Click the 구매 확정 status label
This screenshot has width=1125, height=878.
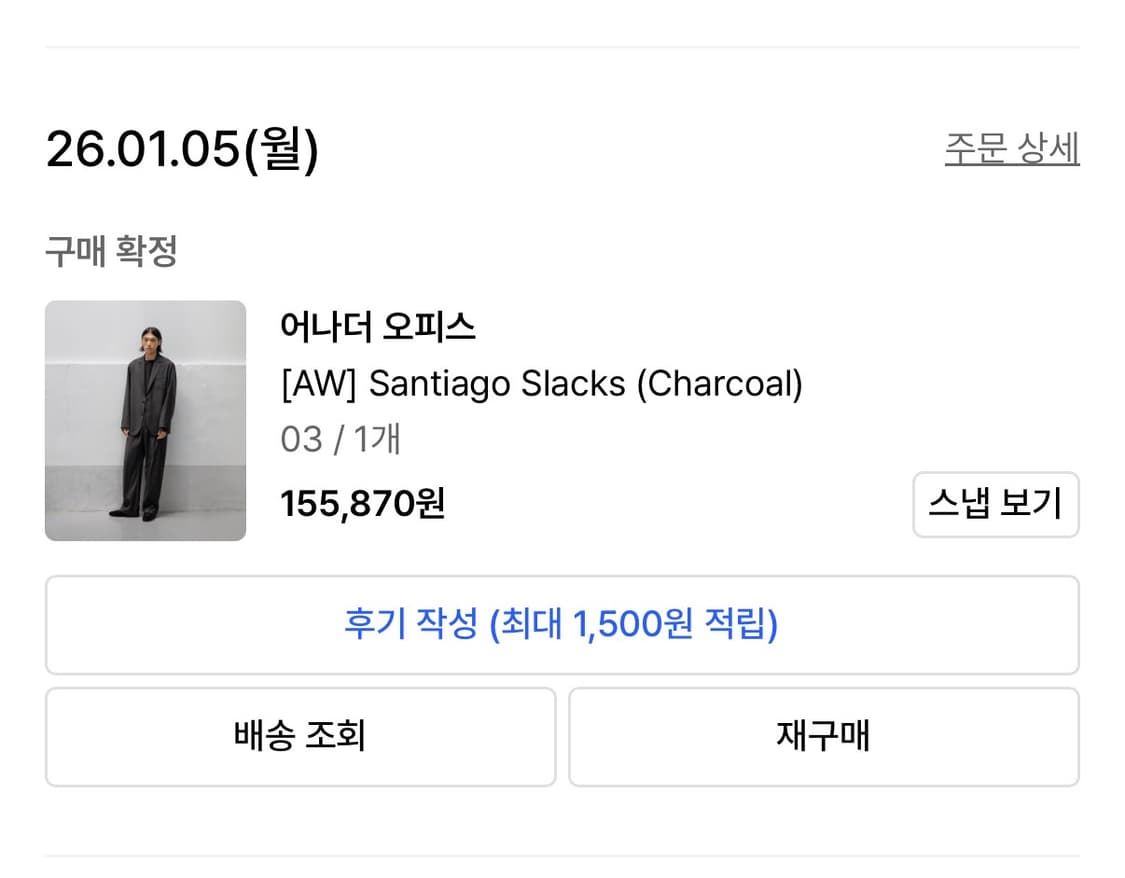click(111, 251)
